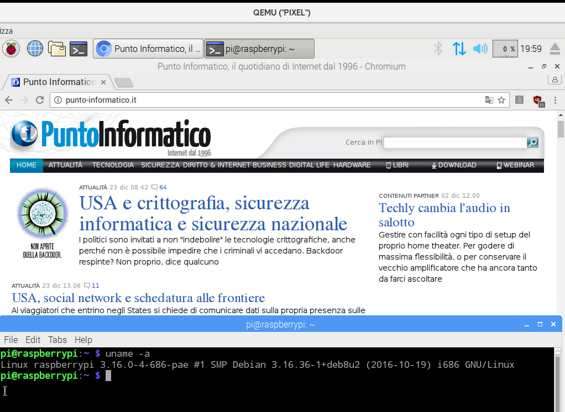Open the terminal Tabs menu
565x412 pixels.
pyautogui.click(x=57, y=340)
